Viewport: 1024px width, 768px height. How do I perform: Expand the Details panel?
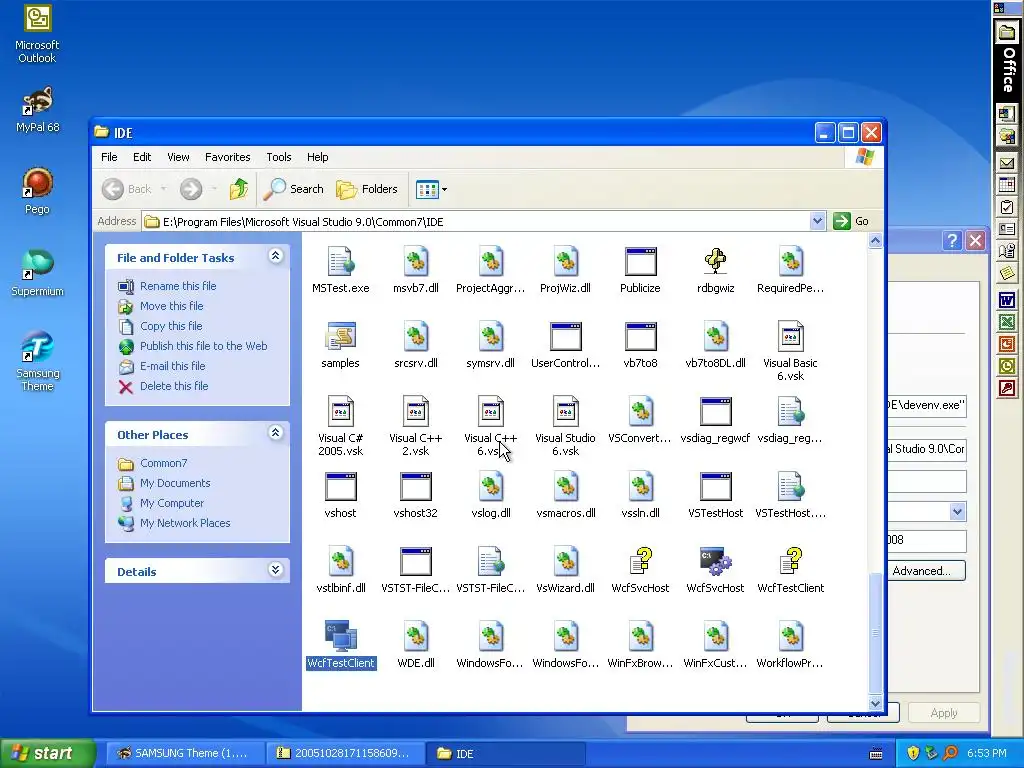pyautogui.click(x=276, y=570)
